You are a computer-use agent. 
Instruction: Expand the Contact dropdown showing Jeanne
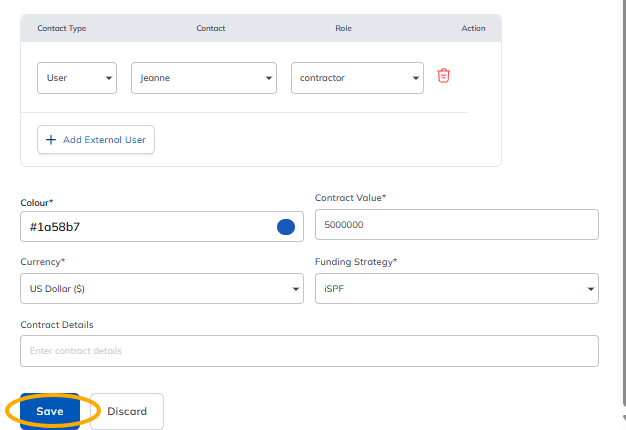coord(203,78)
